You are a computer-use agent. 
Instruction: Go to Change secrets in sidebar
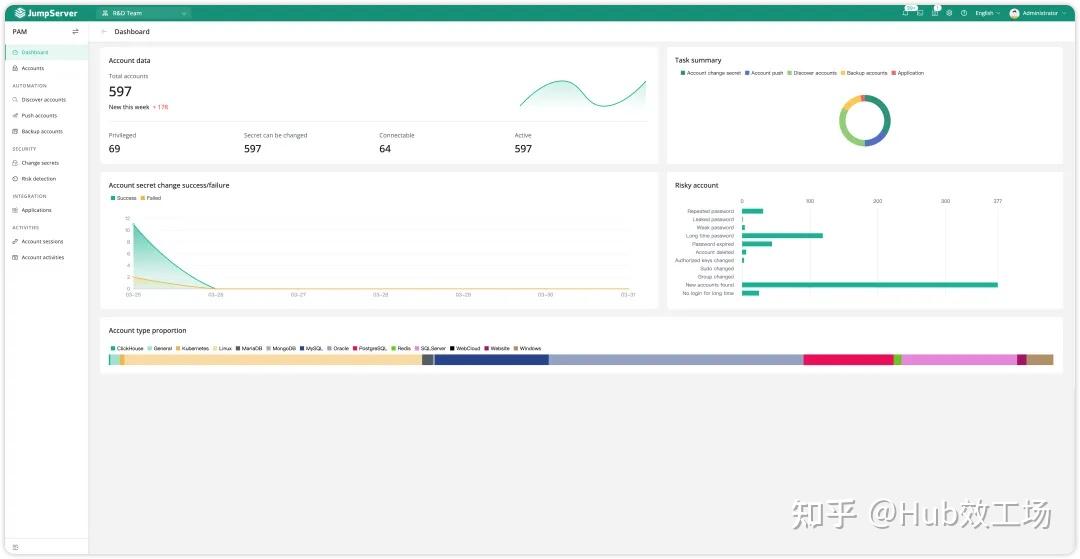coord(40,163)
